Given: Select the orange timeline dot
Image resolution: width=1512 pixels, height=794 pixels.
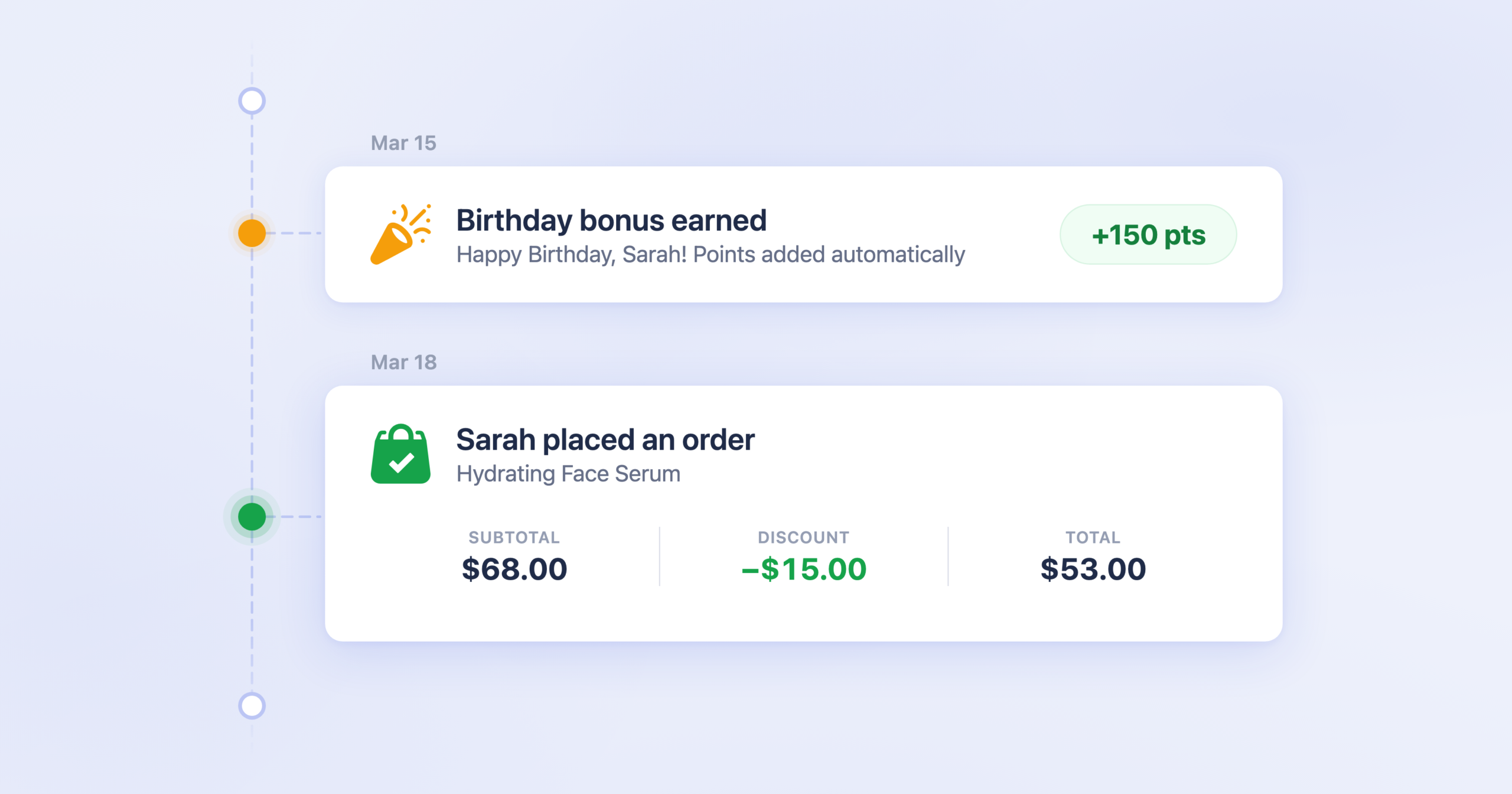Looking at the screenshot, I should click(252, 233).
